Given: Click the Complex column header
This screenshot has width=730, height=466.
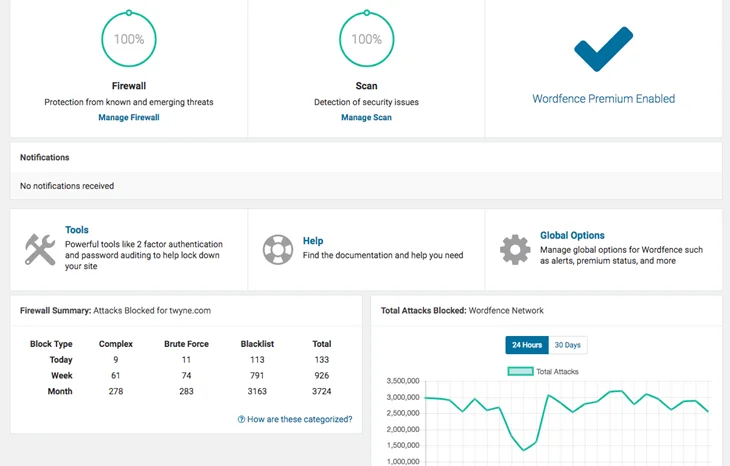Looking at the screenshot, I should click(x=116, y=344).
